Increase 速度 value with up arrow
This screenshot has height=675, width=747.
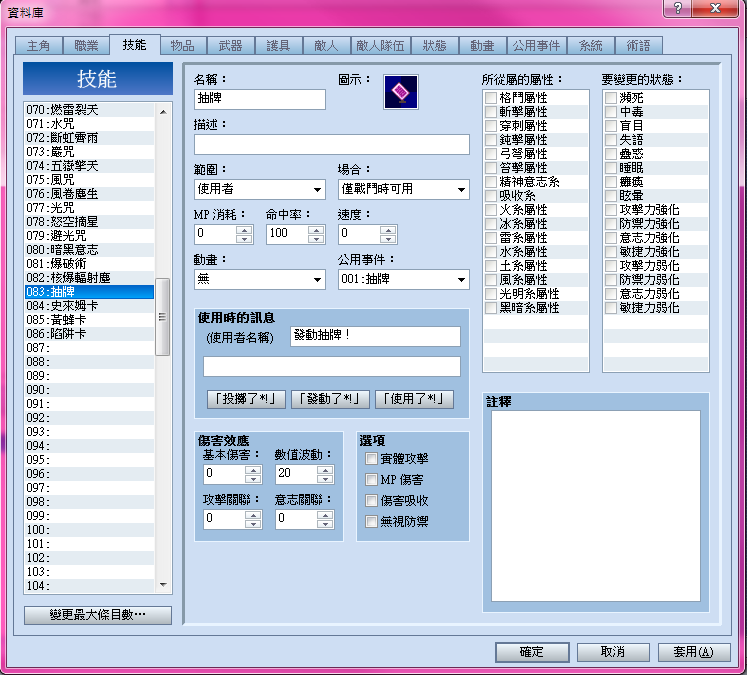point(388,230)
